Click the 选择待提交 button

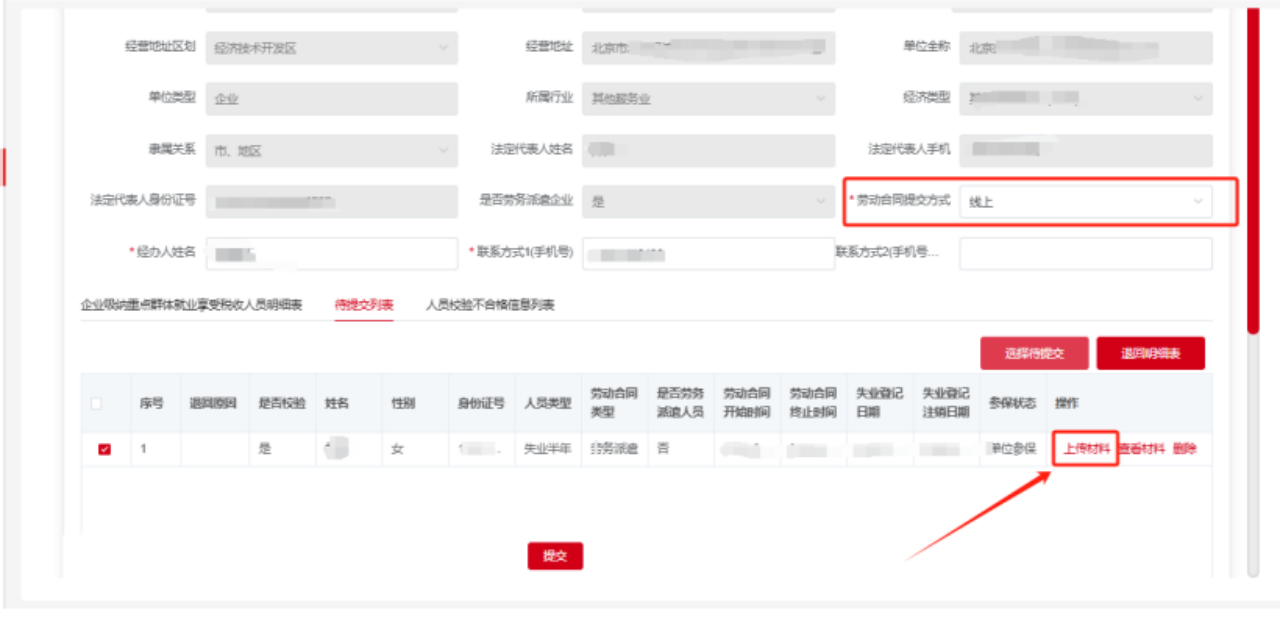click(x=1032, y=352)
